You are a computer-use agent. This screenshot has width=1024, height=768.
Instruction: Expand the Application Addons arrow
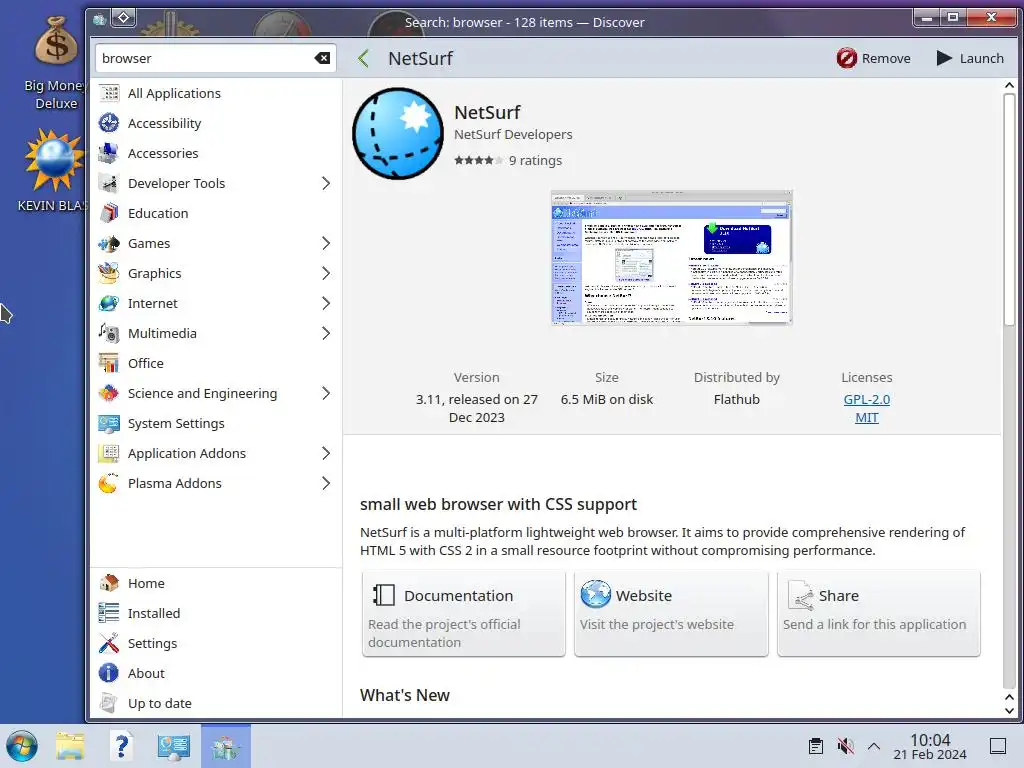tap(326, 454)
